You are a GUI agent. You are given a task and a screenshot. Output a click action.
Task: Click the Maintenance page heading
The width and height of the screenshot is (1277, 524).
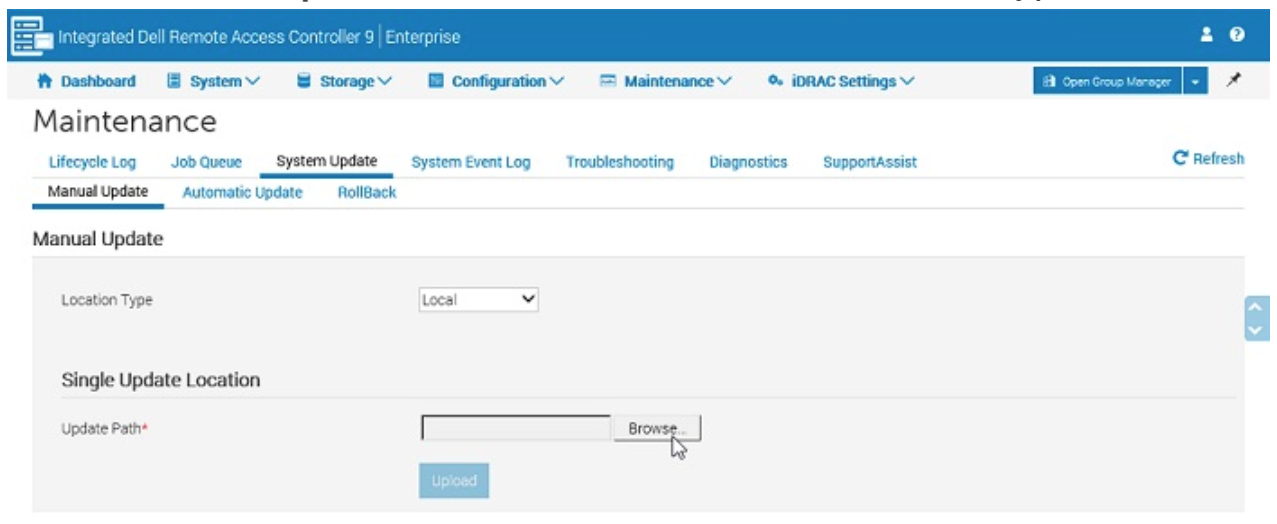125,122
